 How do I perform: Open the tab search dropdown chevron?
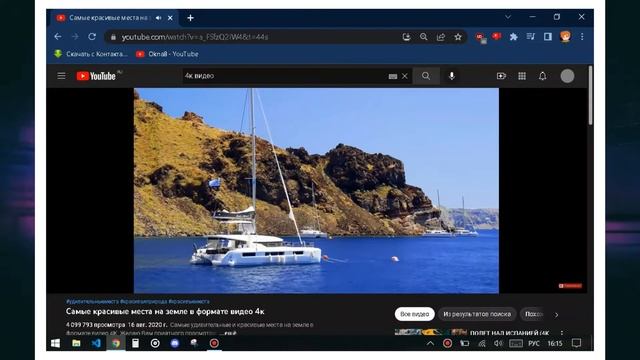point(508,17)
